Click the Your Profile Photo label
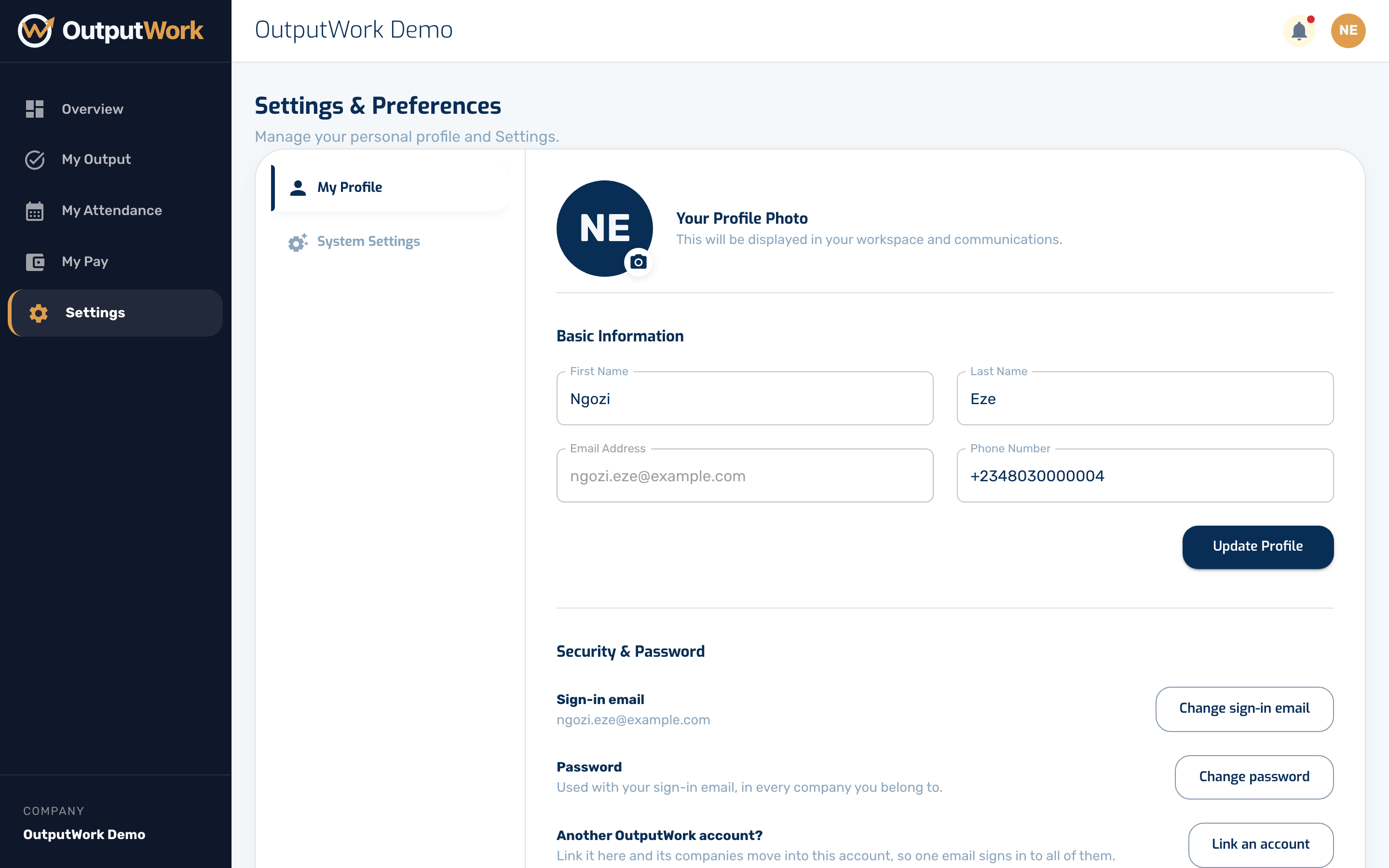The image size is (1389, 868). pos(742,218)
